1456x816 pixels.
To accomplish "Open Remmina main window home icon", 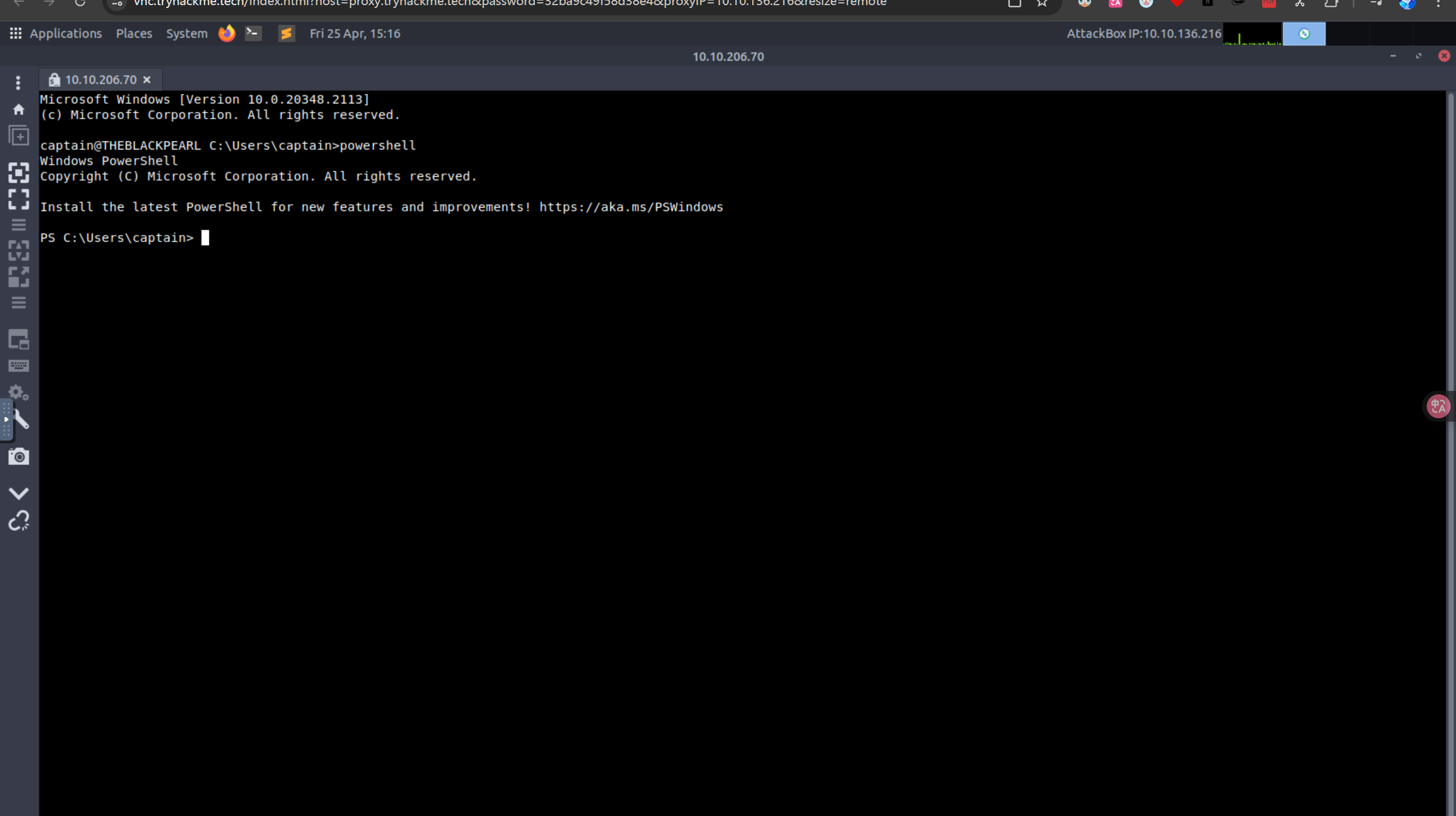I will pyautogui.click(x=18, y=109).
